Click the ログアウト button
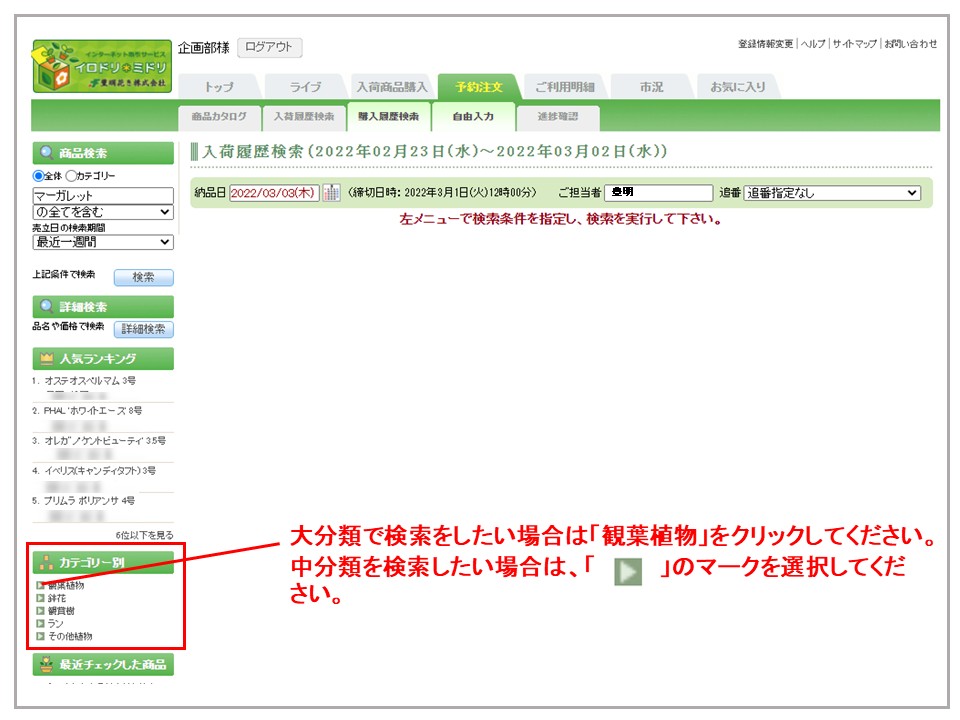Viewport: 960px width, 720px height. click(x=270, y=47)
